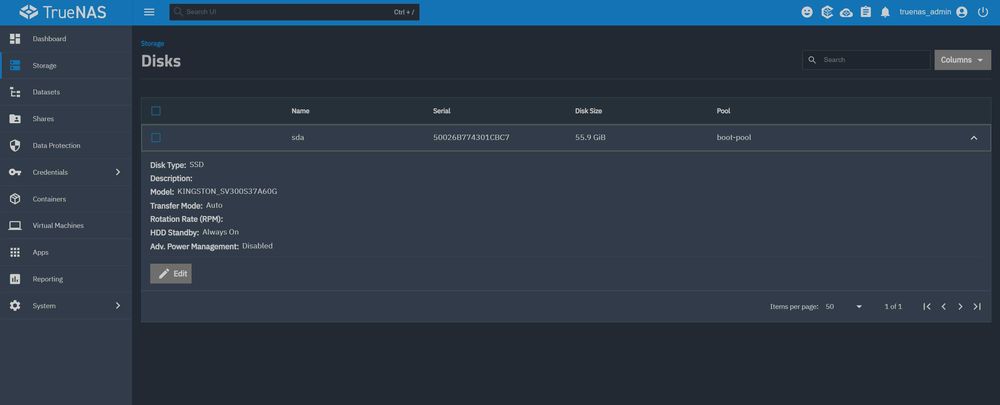
Task: Open the feedback smiley icon
Action: [x=807, y=12]
